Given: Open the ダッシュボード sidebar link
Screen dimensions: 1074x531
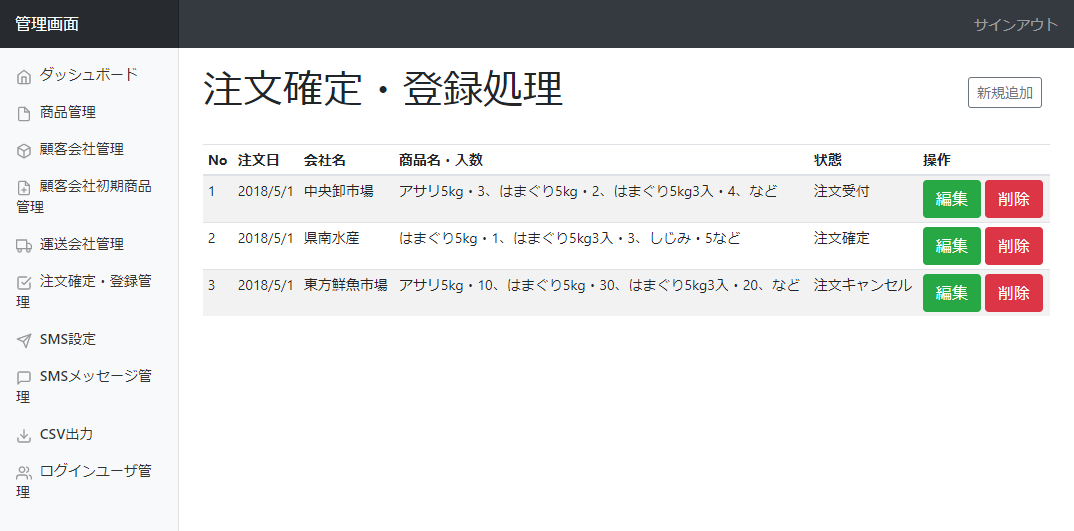Looking at the screenshot, I should pyautogui.click(x=89, y=75).
